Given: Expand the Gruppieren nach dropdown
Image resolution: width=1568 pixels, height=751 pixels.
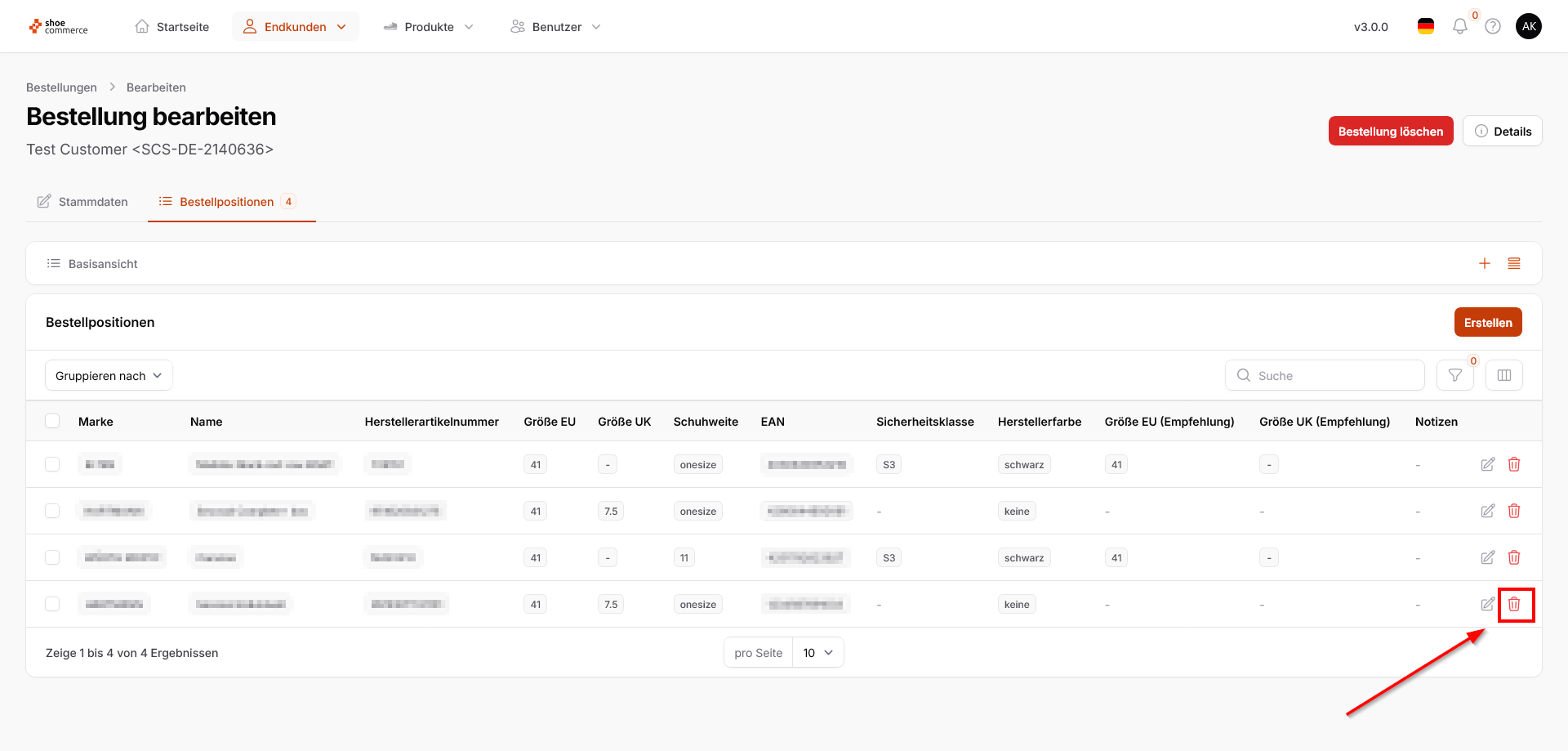Looking at the screenshot, I should coord(109,375).
